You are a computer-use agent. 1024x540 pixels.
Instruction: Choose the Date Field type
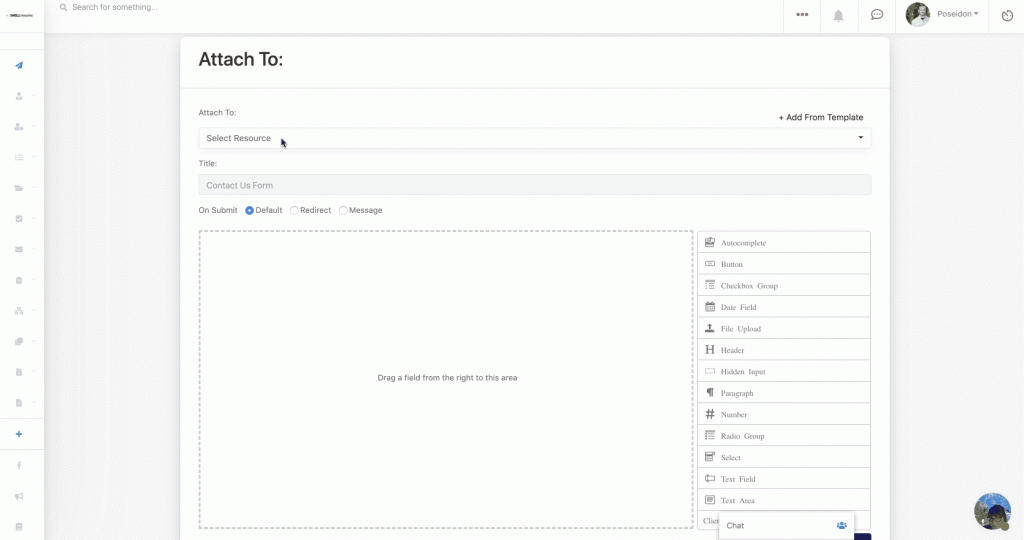coord(784,307)
